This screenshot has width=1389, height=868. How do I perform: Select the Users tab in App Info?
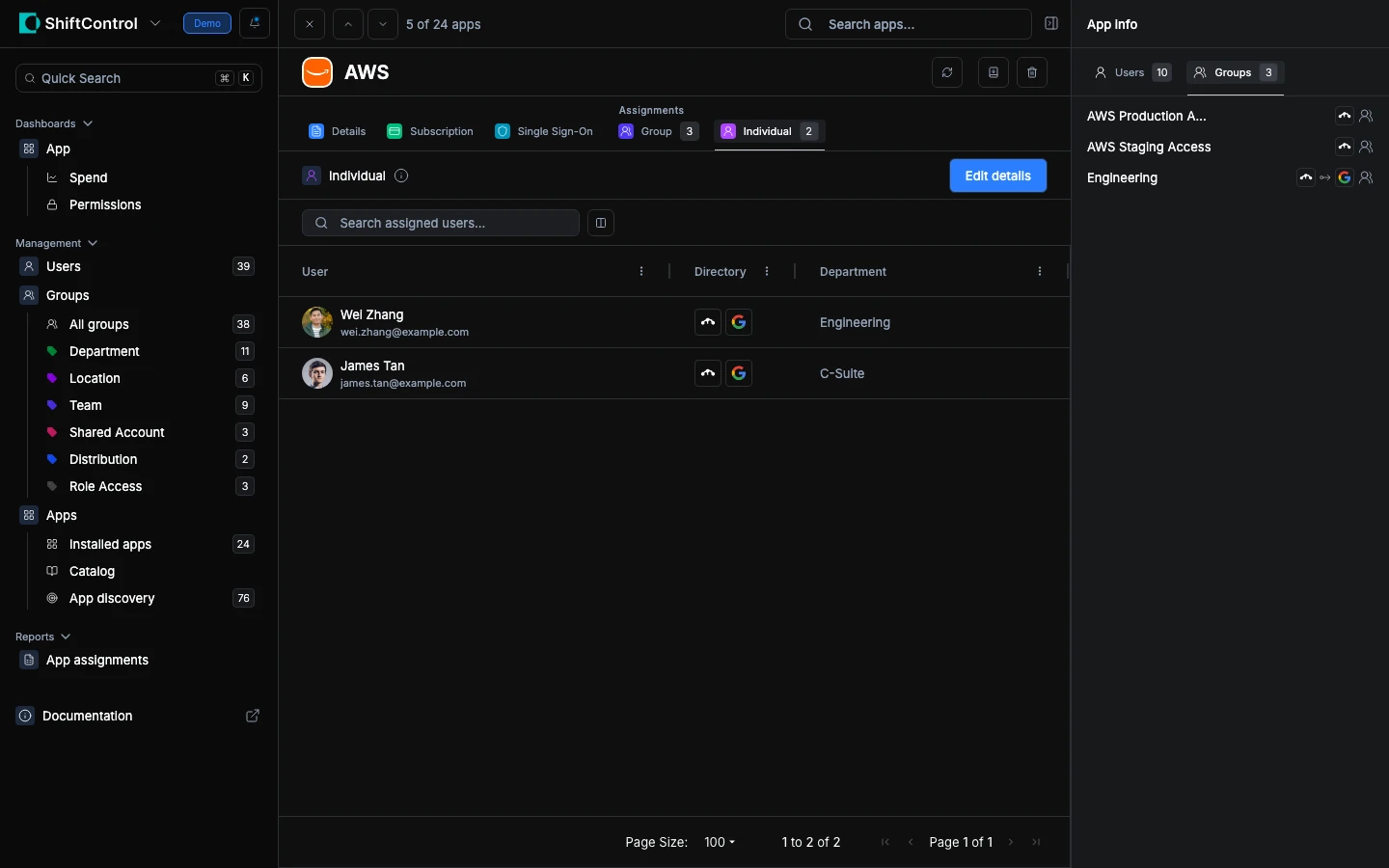1131,72
